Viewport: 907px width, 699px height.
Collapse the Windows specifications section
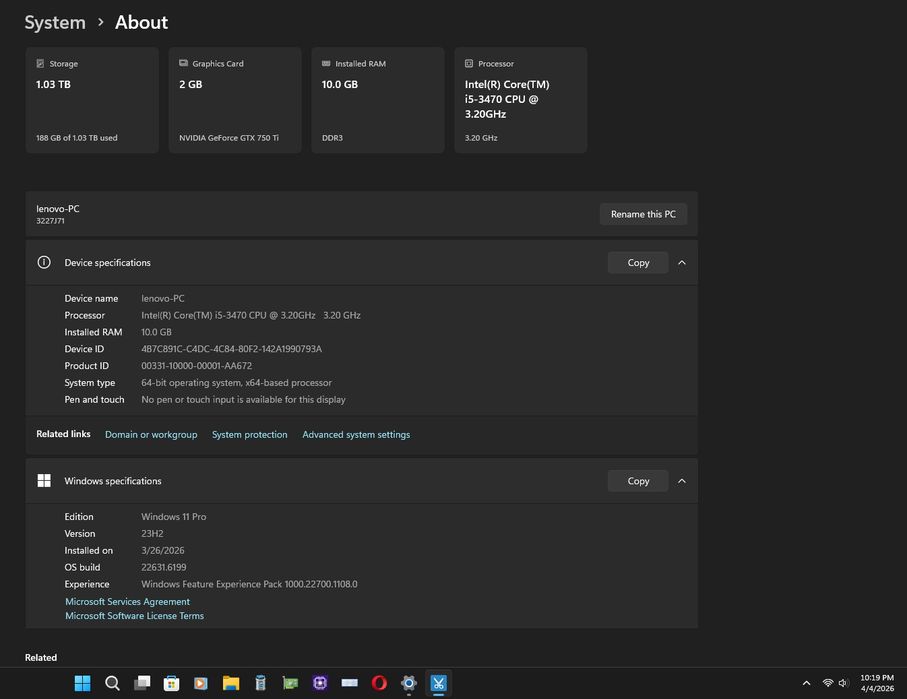click(682, 481)
